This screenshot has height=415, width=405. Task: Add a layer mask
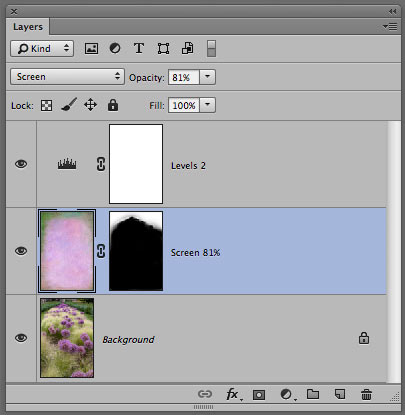[259, 395]
